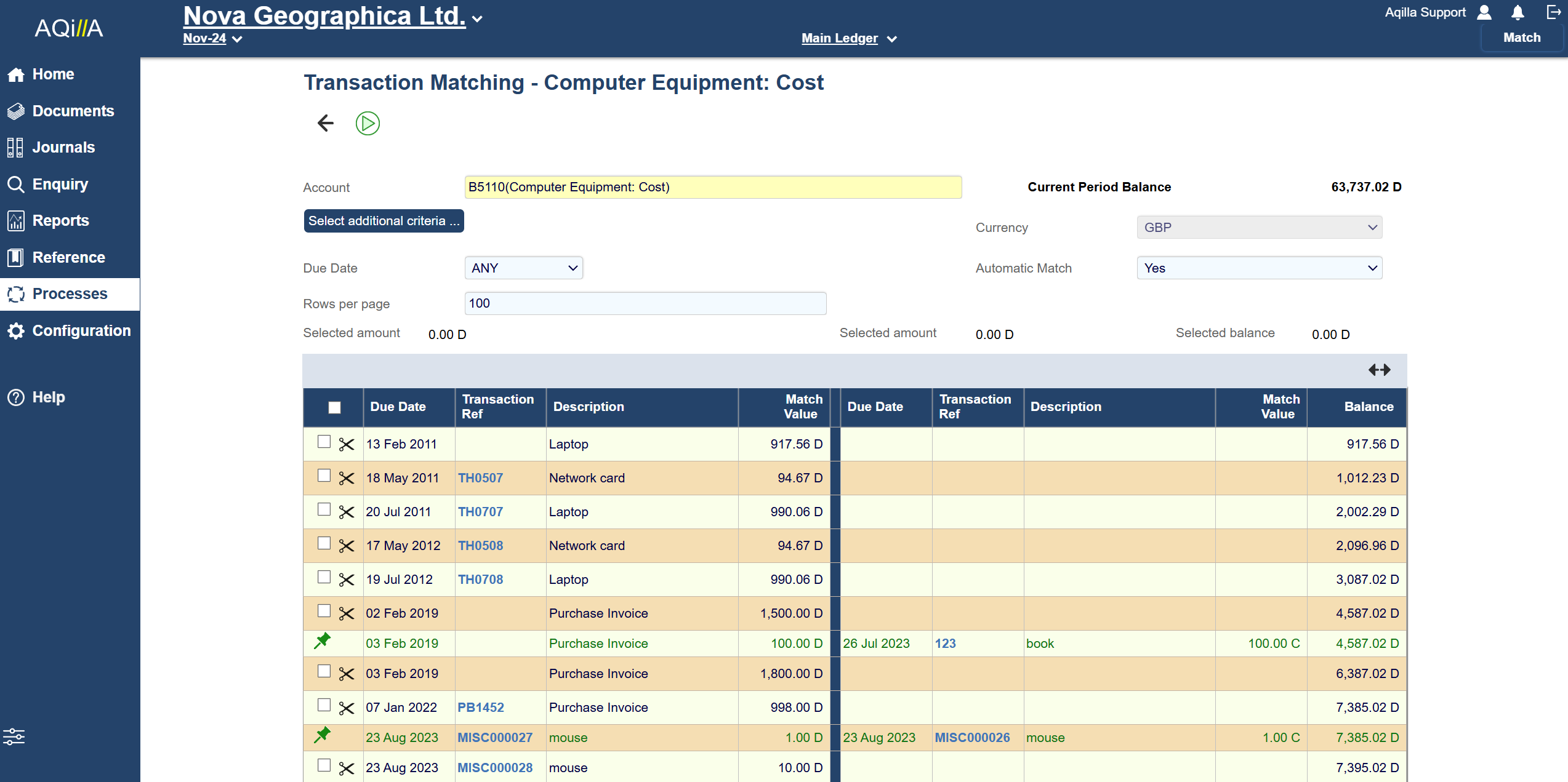Open the sliders settings icon in sidebar
The width and height of the screenshot is (1568, 782).
point(14,736)
